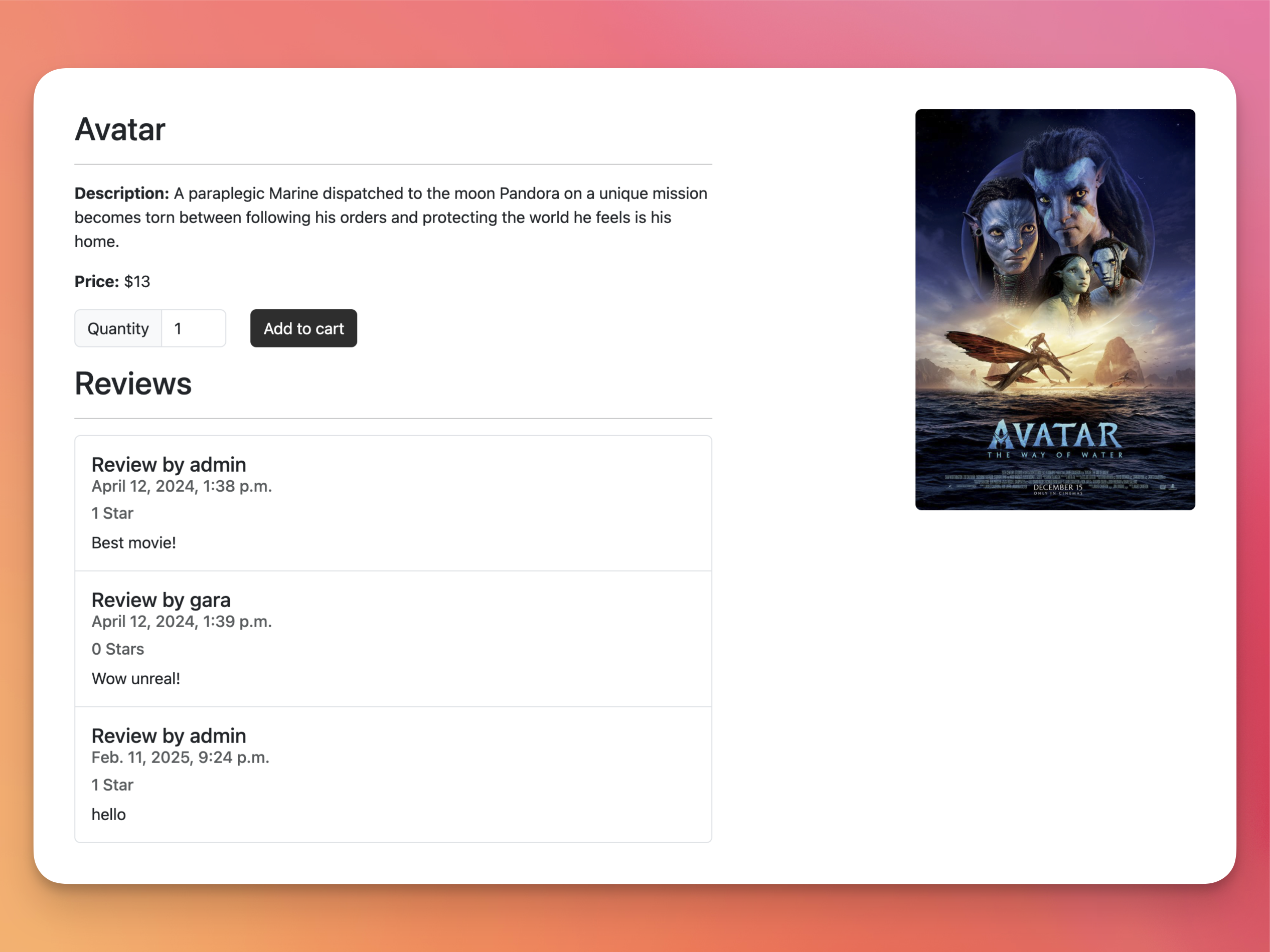
Task: Click the Feb. 11, 2025 review date
Action: pyautogui.click(x=180, y=757)
